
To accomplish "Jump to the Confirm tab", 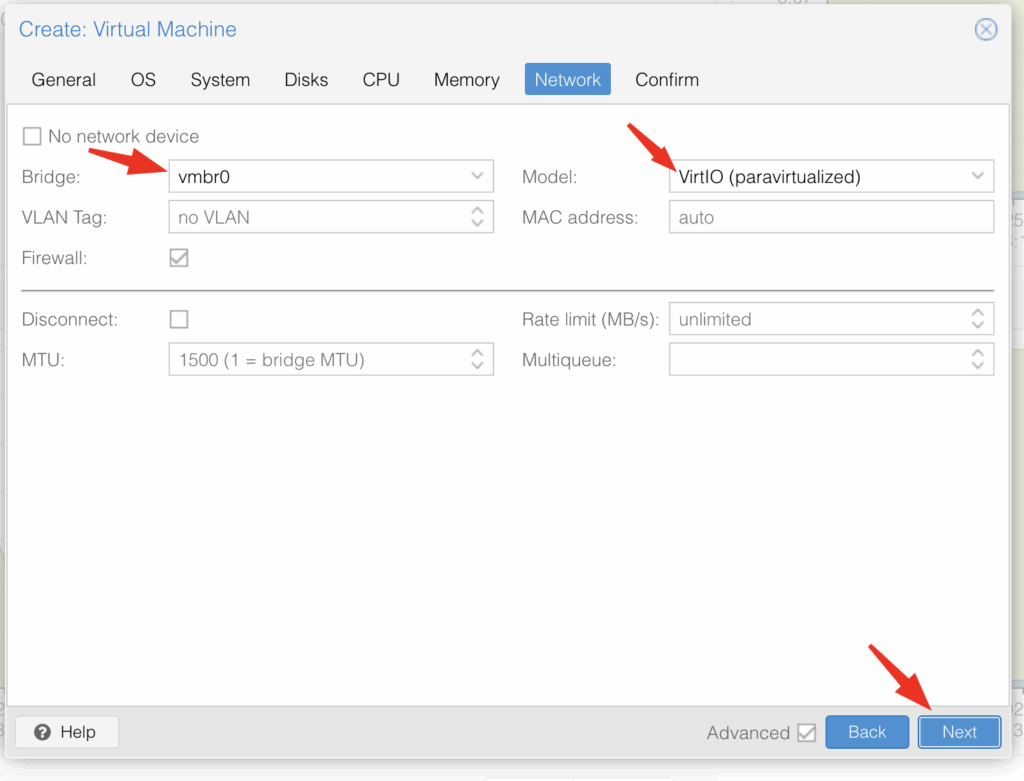I will [666, 79].
